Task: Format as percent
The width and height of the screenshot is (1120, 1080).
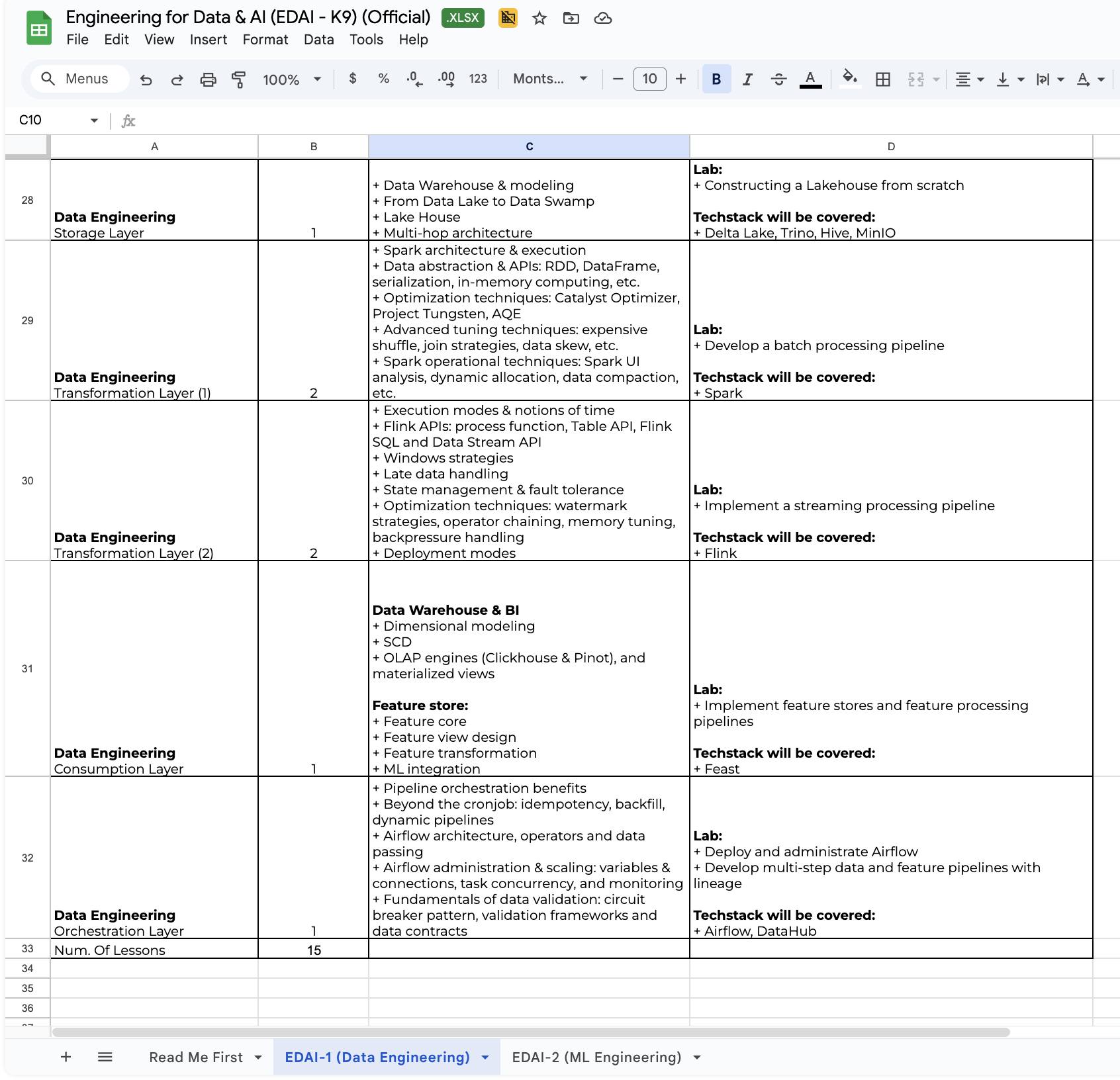Action: click(x=383, y=79)
